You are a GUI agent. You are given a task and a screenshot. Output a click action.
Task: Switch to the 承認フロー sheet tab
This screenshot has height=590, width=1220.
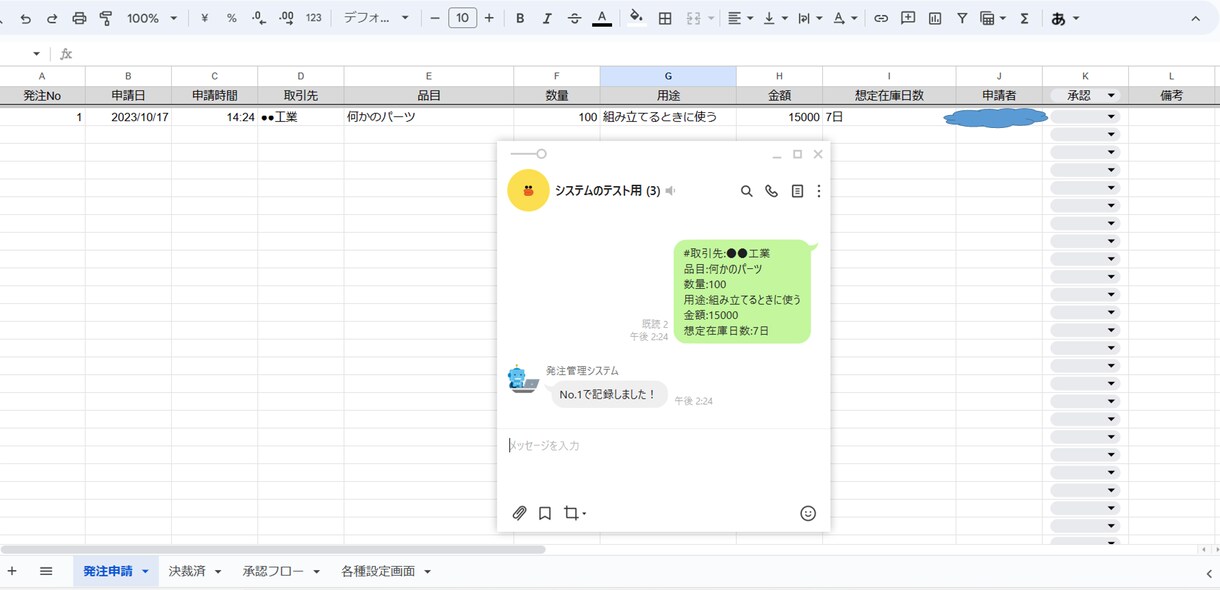pyautogui.click(x=273, y=571)
